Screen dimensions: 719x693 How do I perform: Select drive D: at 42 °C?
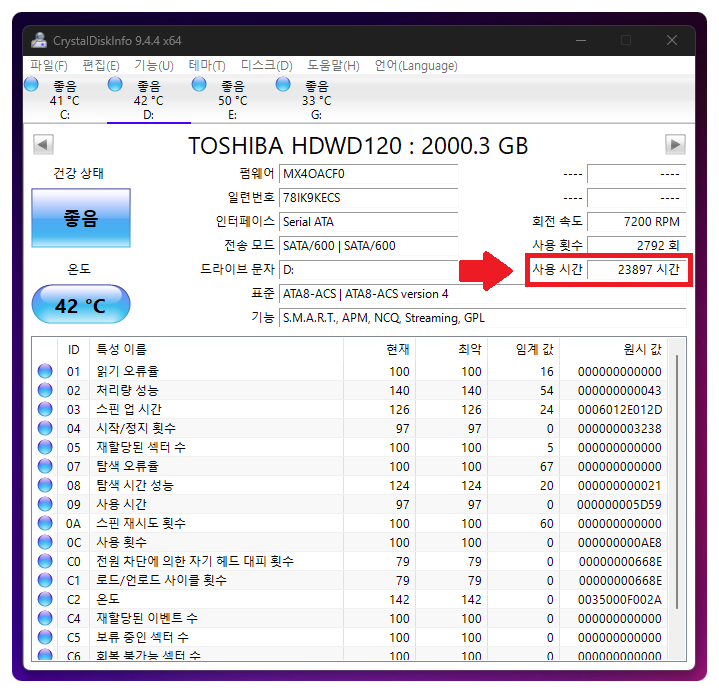point(149,100)
